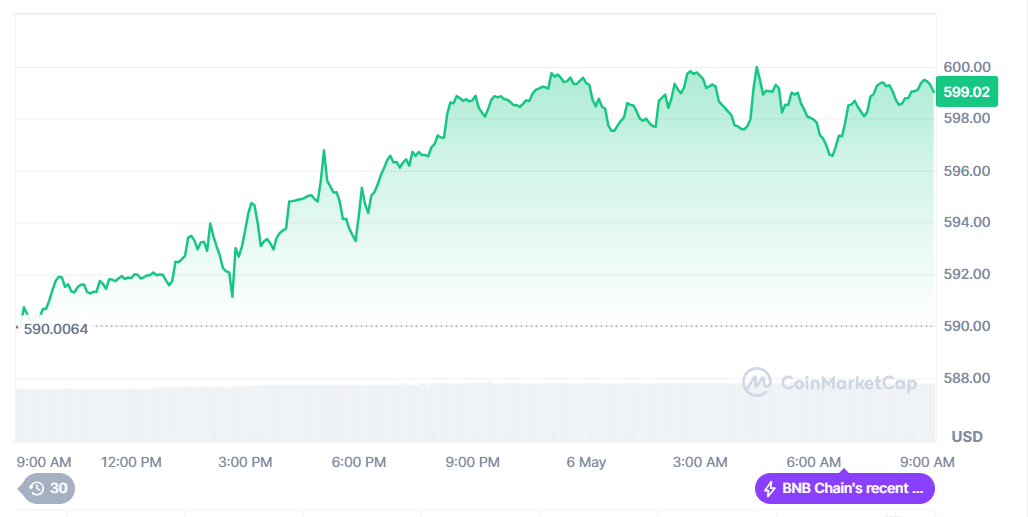The image size is (1028, 517).
Task: Click the 588.00 price axis label
Action: (966, 378)
